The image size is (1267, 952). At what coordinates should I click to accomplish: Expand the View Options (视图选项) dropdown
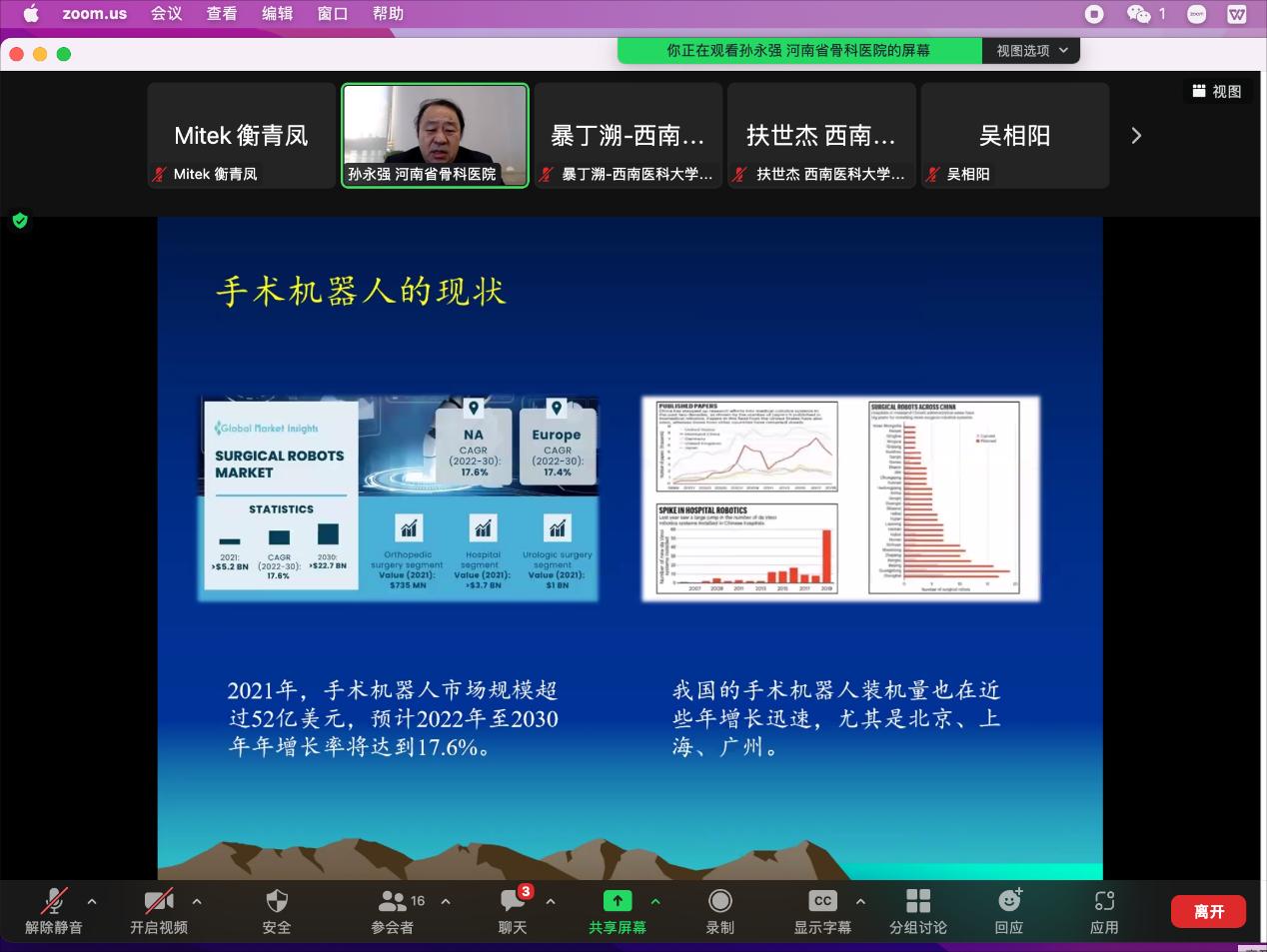(1031, 50)
